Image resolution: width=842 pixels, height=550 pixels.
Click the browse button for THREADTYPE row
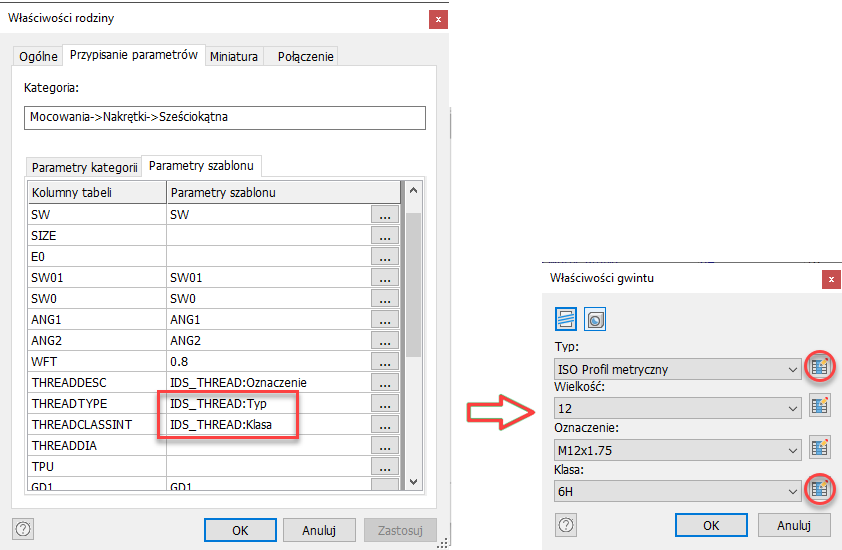pyautogui.click(x=385, y=403)
